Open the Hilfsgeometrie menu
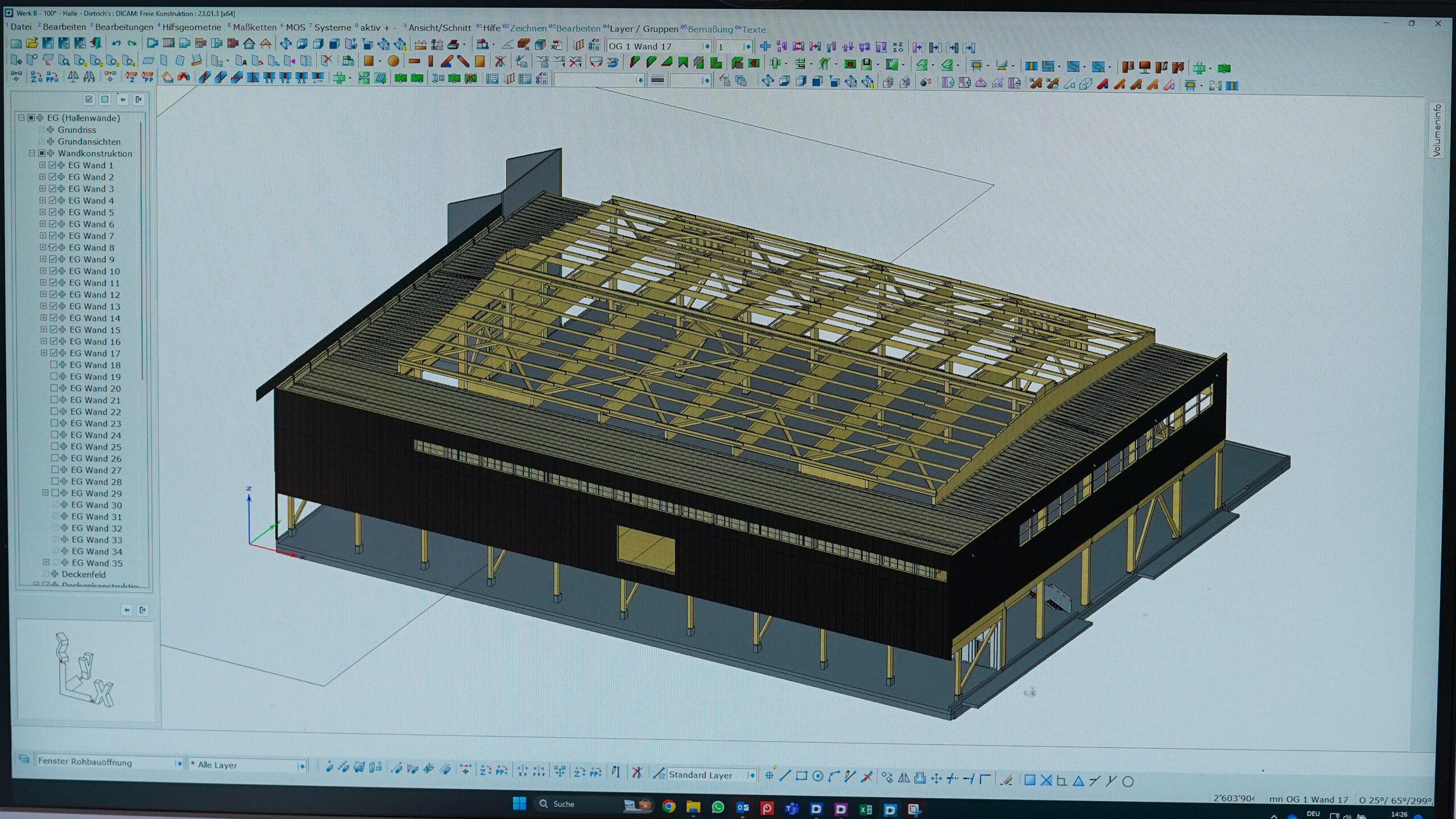The width and height of the screenshot is (1456, 819). click(x=191, y=27)
